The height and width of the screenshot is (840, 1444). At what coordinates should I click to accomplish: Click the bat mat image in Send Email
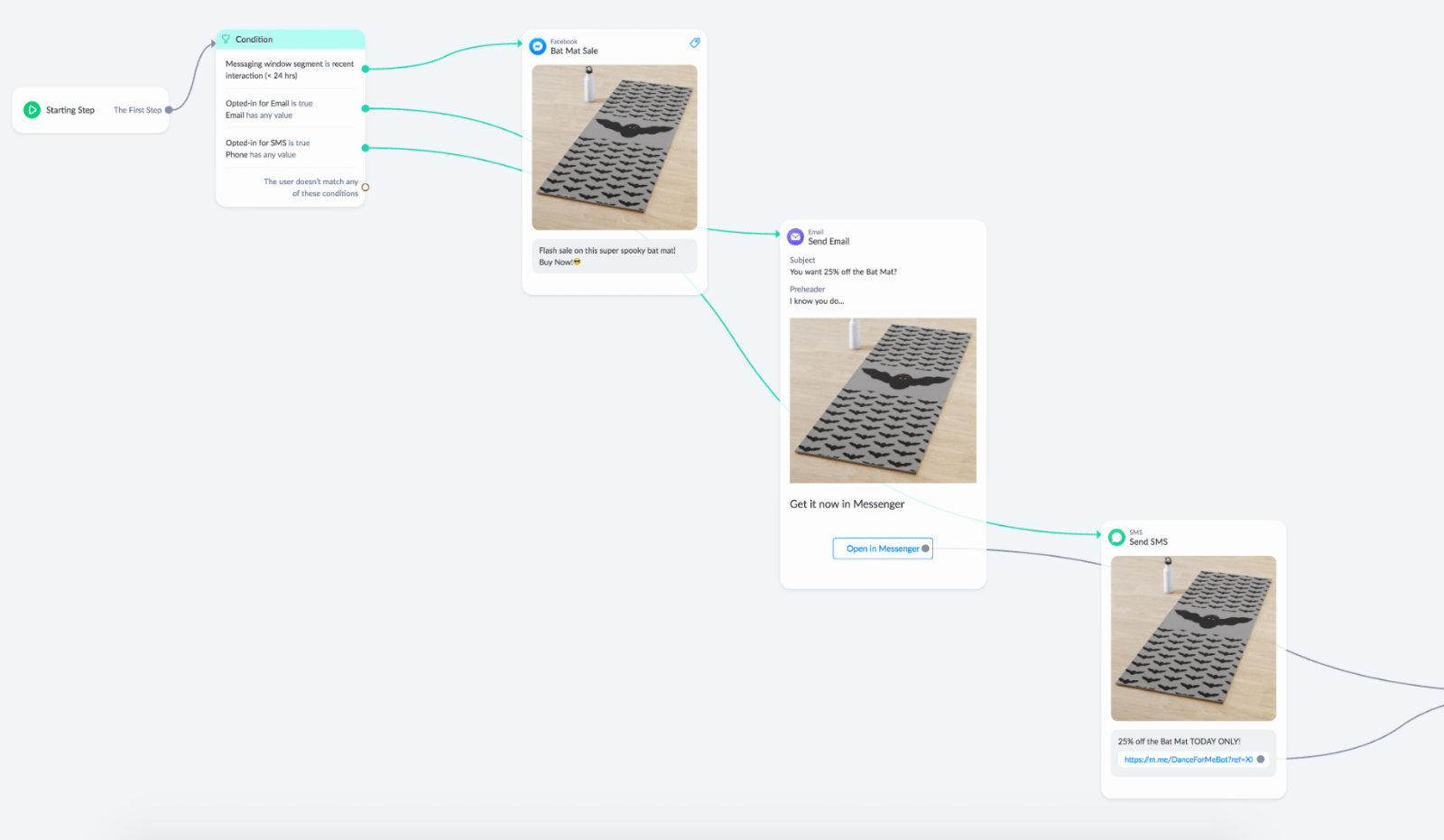(x=883, y=400)
